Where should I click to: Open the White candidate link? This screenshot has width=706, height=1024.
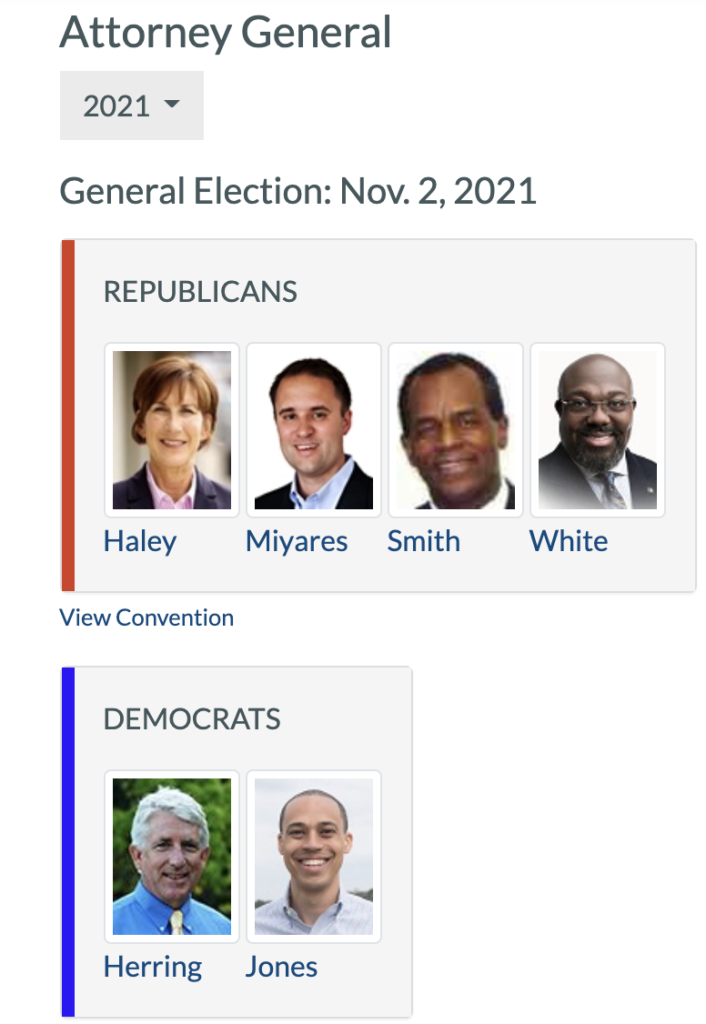click(x=568, y=541)
